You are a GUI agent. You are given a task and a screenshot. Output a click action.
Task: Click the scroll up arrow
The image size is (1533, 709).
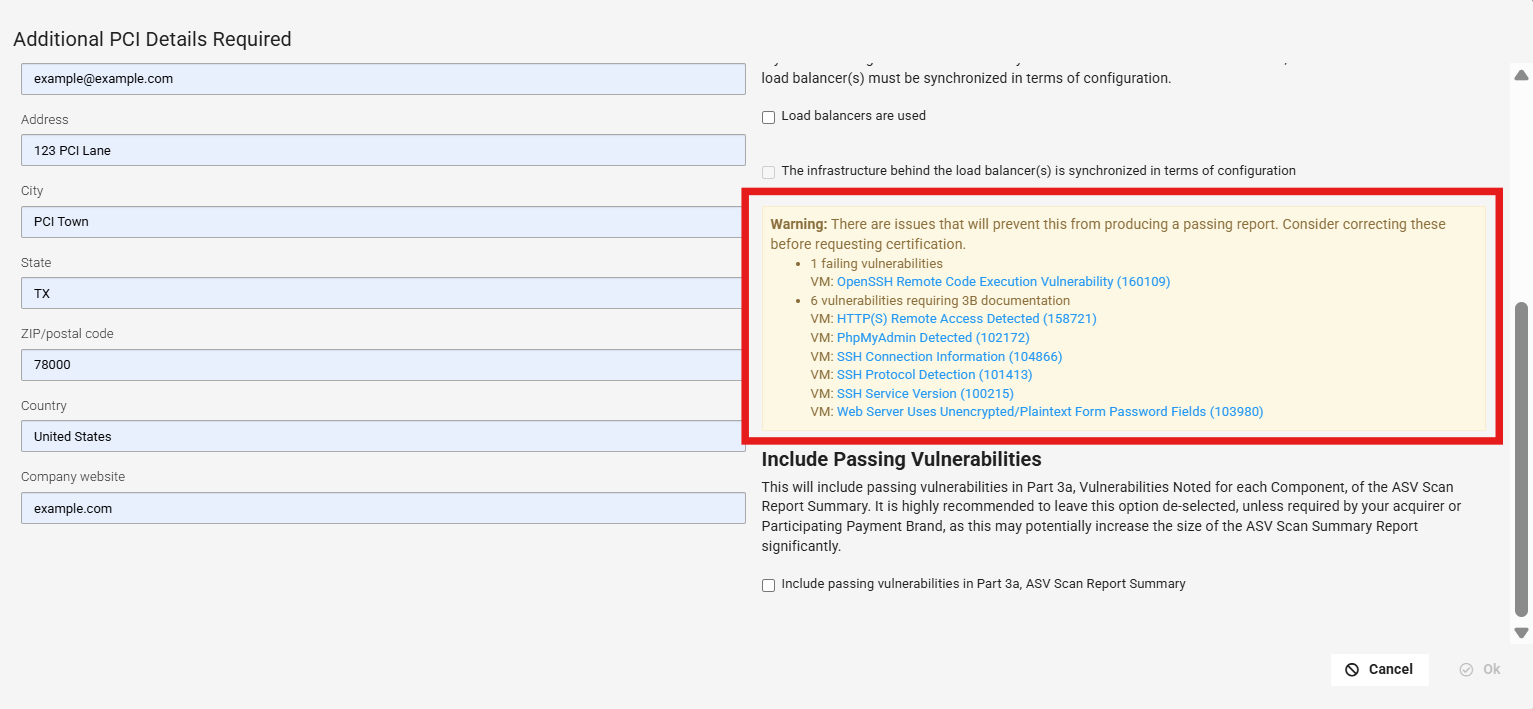pyautogui.click(x=1521, y=75)
